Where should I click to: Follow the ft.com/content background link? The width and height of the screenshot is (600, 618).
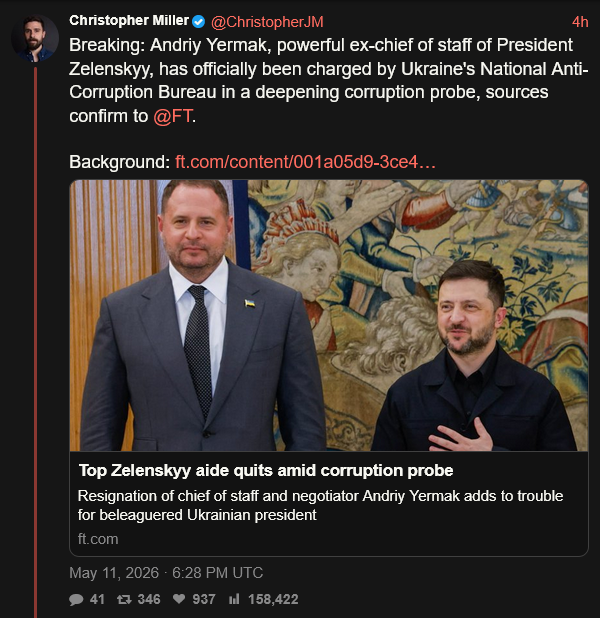[305, 162]
